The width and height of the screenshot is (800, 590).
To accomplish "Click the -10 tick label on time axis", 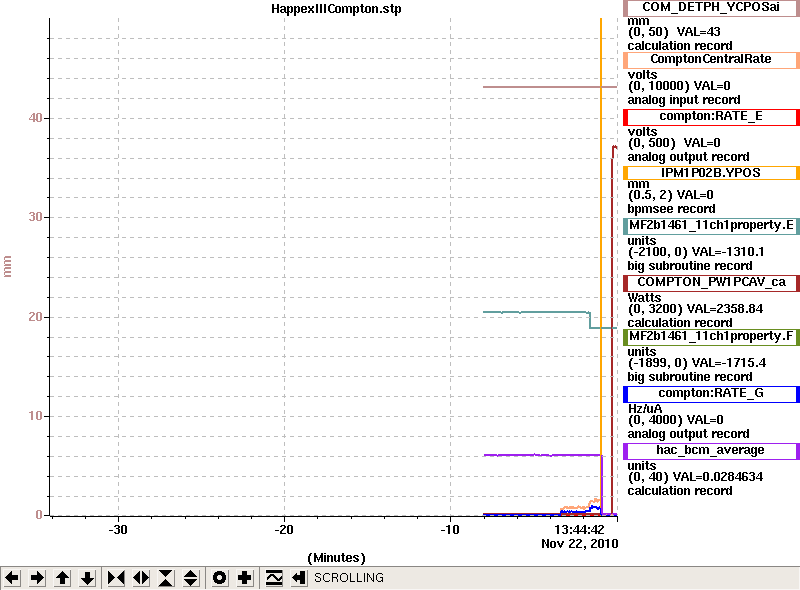I will click(449, 530).
